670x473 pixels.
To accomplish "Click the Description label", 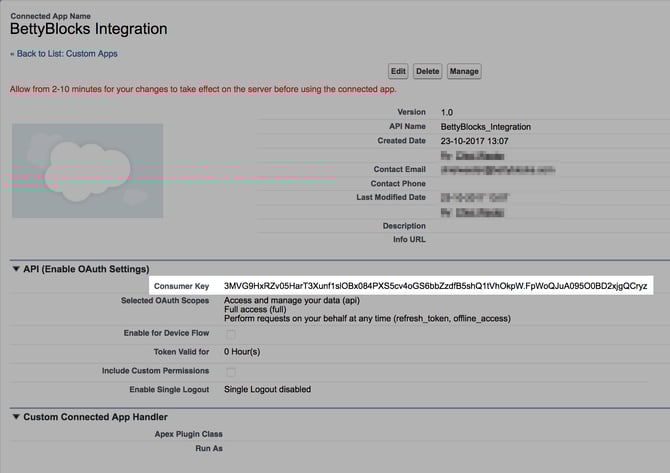I will 404,226.
